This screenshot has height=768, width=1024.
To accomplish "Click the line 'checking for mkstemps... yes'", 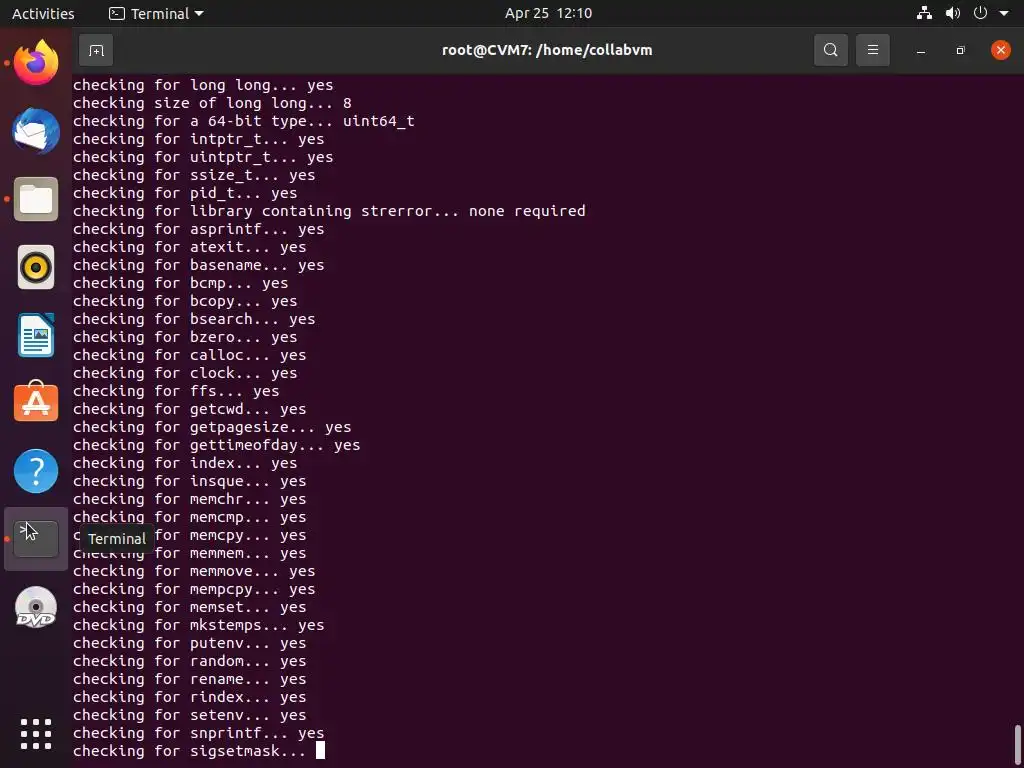I will coord(198,625).
